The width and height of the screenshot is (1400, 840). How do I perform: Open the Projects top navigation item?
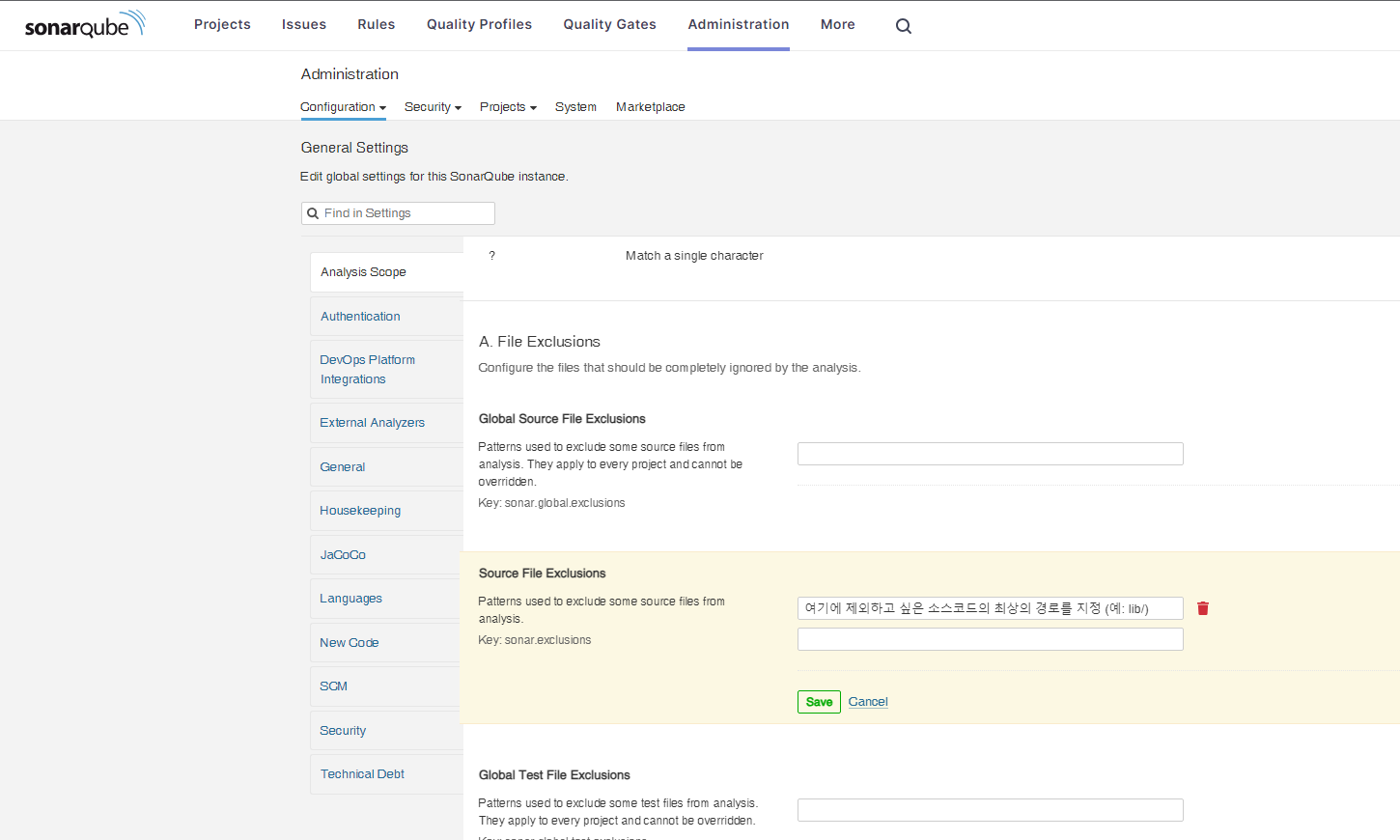(x=222, y=24)
